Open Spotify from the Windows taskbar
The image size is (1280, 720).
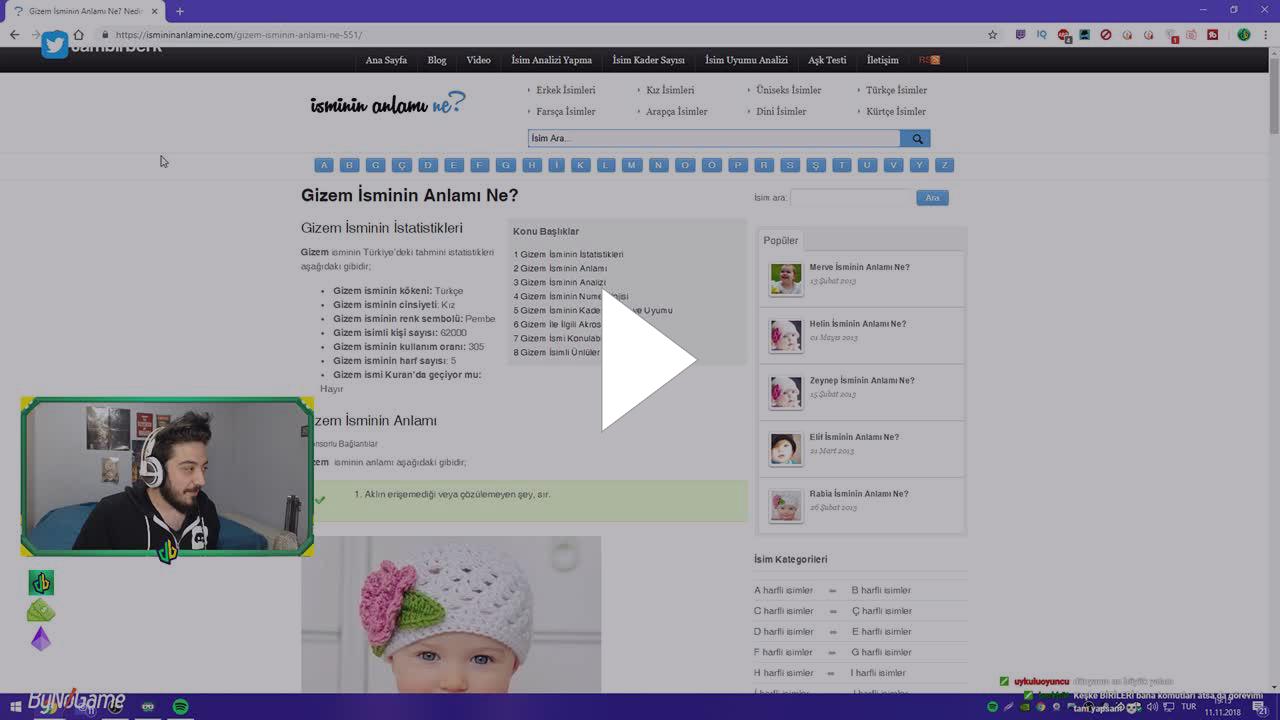click(180, 707)
